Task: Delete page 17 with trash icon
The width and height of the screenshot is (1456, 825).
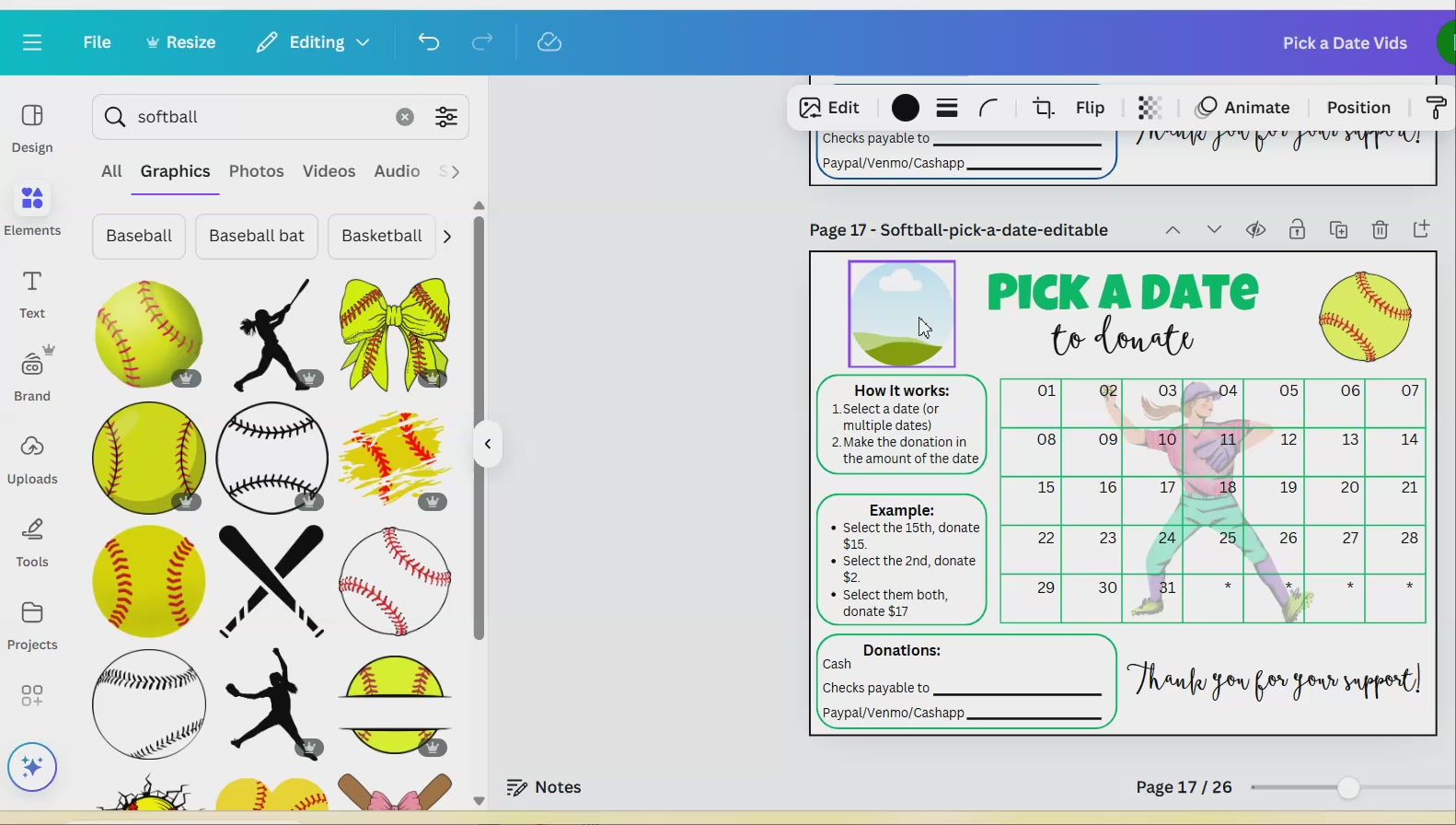Action: [x=1380, y=230]
